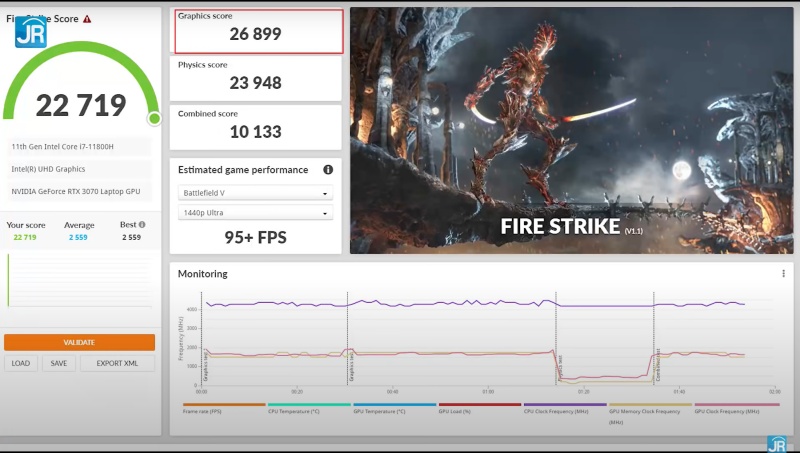Screen dimensions: 800x453
Task: Click the Your score value 22 719
Action: pyautogui.click(x=25, y=237)
